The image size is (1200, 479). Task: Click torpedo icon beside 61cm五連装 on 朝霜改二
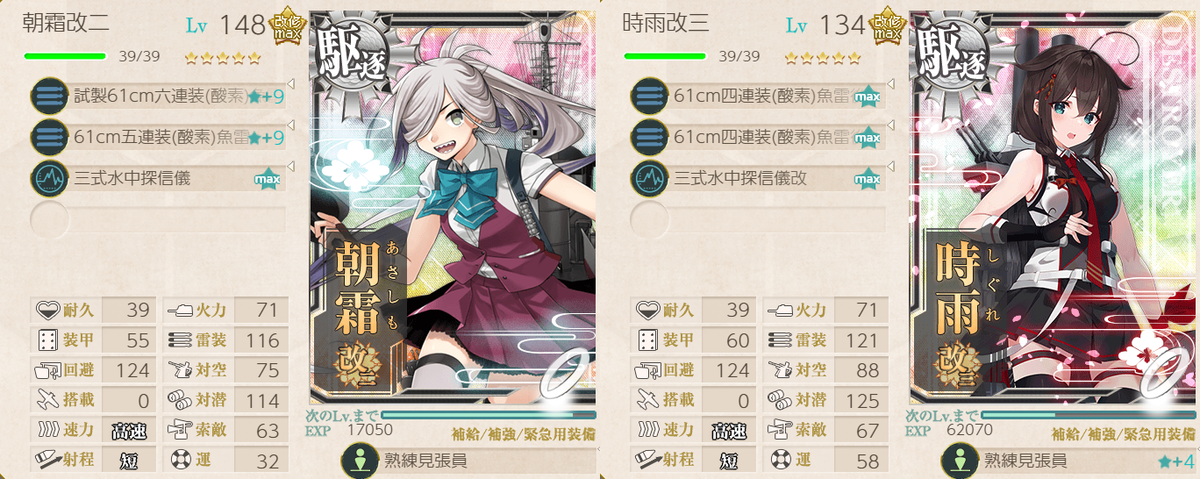point(48,136)
